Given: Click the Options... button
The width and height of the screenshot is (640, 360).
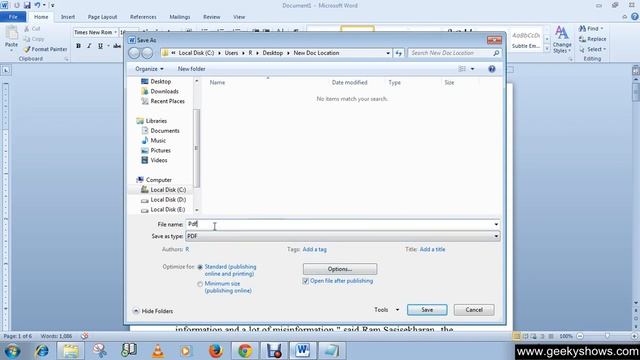Looking at the screenshot, I should pos(340,269).
